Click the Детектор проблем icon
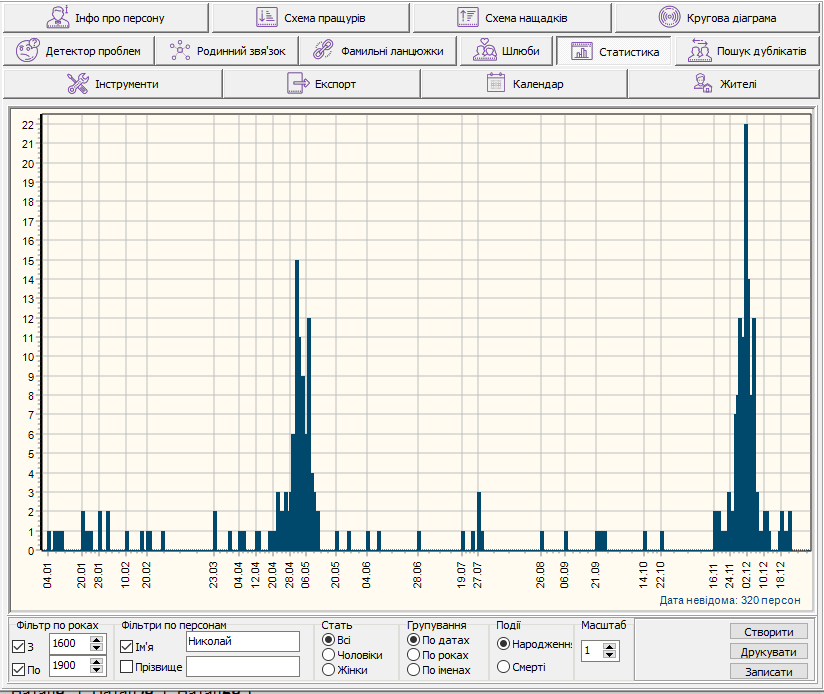Image resolution: width=824 pixels, height=694 pixels. click(29, 51)
